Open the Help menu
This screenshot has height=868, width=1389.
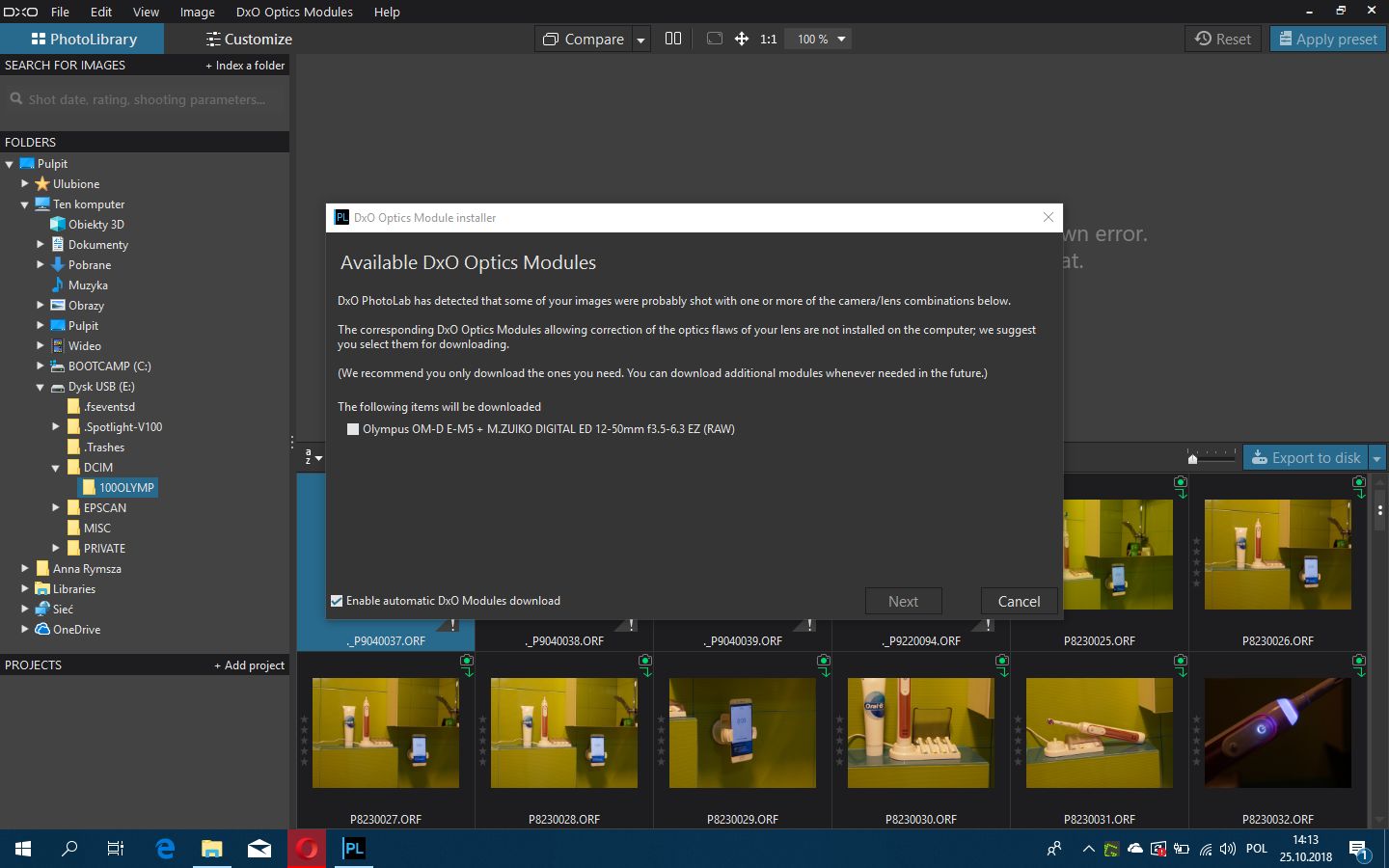[x=387, y=12]
